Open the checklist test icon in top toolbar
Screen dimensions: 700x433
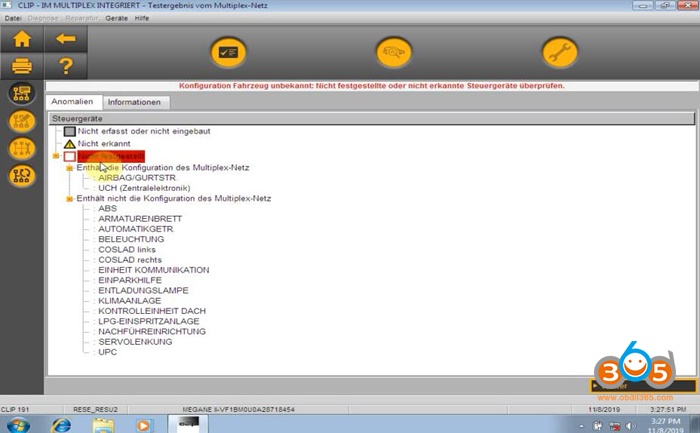coord(229,53)
